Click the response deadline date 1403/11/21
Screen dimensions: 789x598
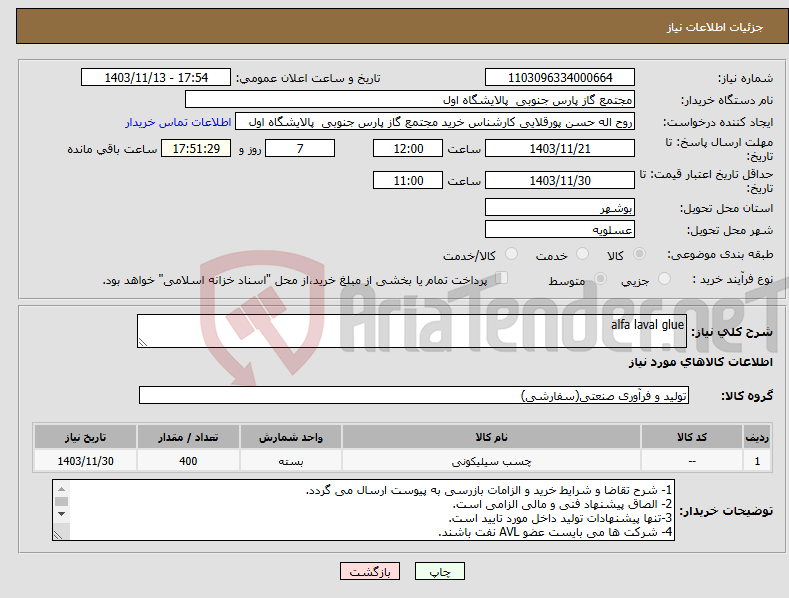pos(560,148)
